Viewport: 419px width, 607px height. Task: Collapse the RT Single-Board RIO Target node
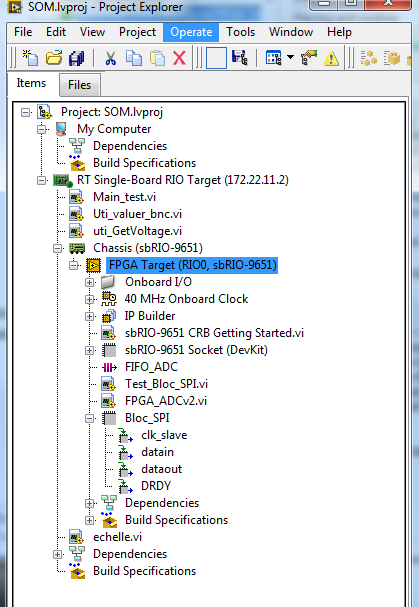coord(41,180)
